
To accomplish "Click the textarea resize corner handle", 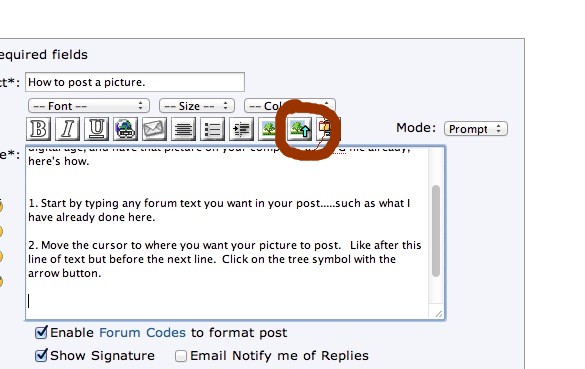I will [438, 314].
